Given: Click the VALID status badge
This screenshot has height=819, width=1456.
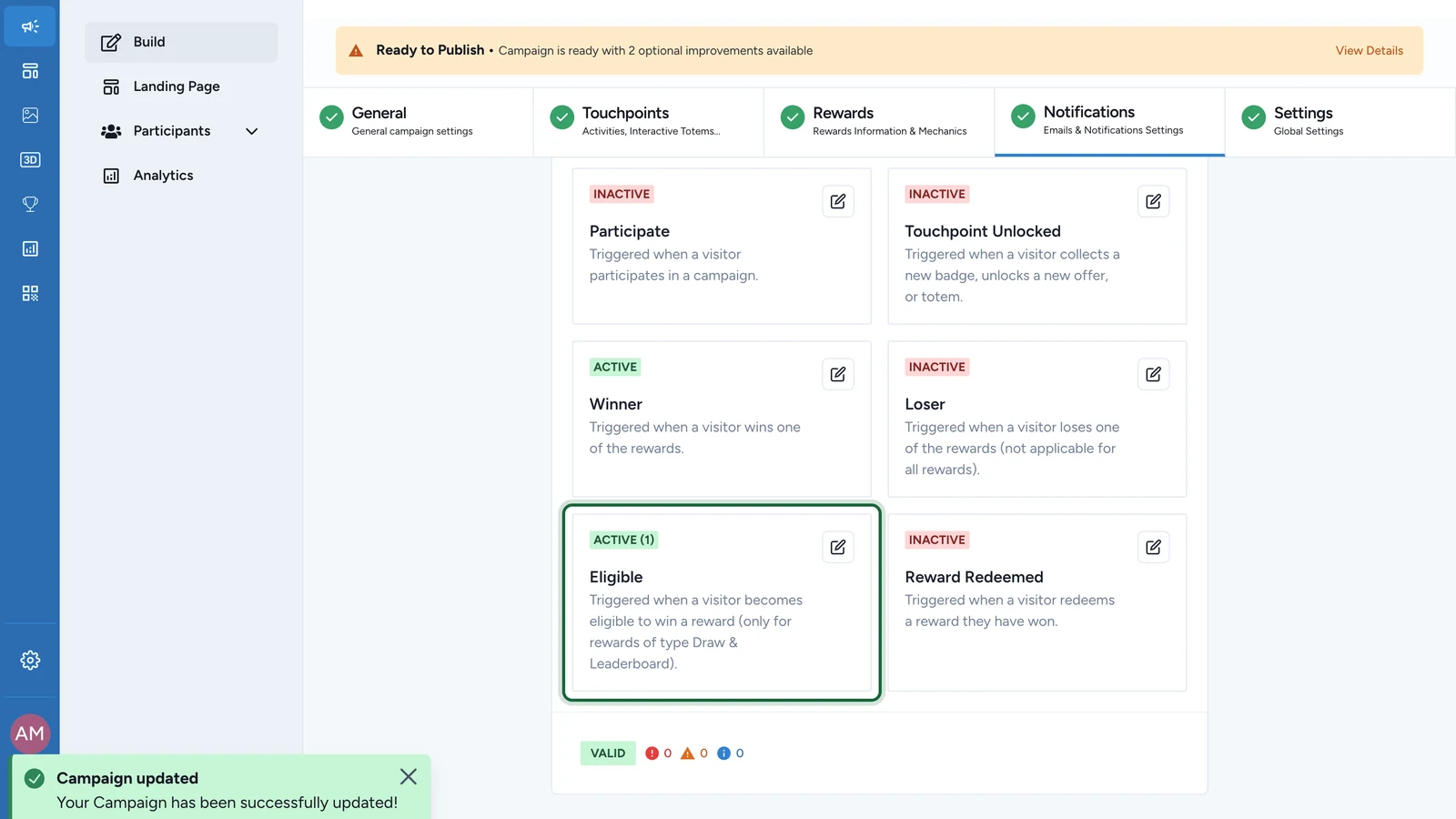Looking at the screenshot, I should 608,753.
